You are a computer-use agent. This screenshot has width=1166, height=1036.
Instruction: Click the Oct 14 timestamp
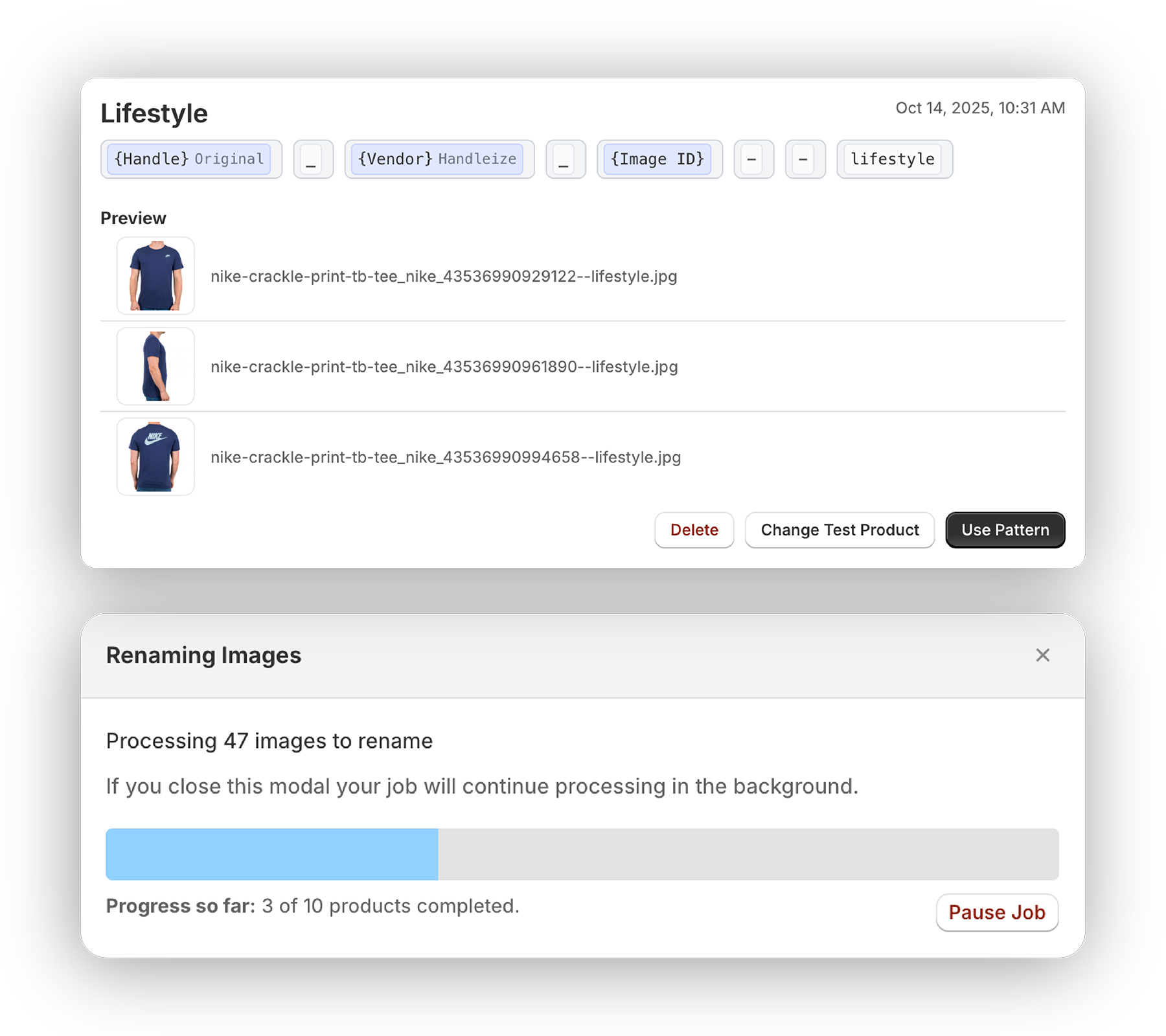pos(980,107)
